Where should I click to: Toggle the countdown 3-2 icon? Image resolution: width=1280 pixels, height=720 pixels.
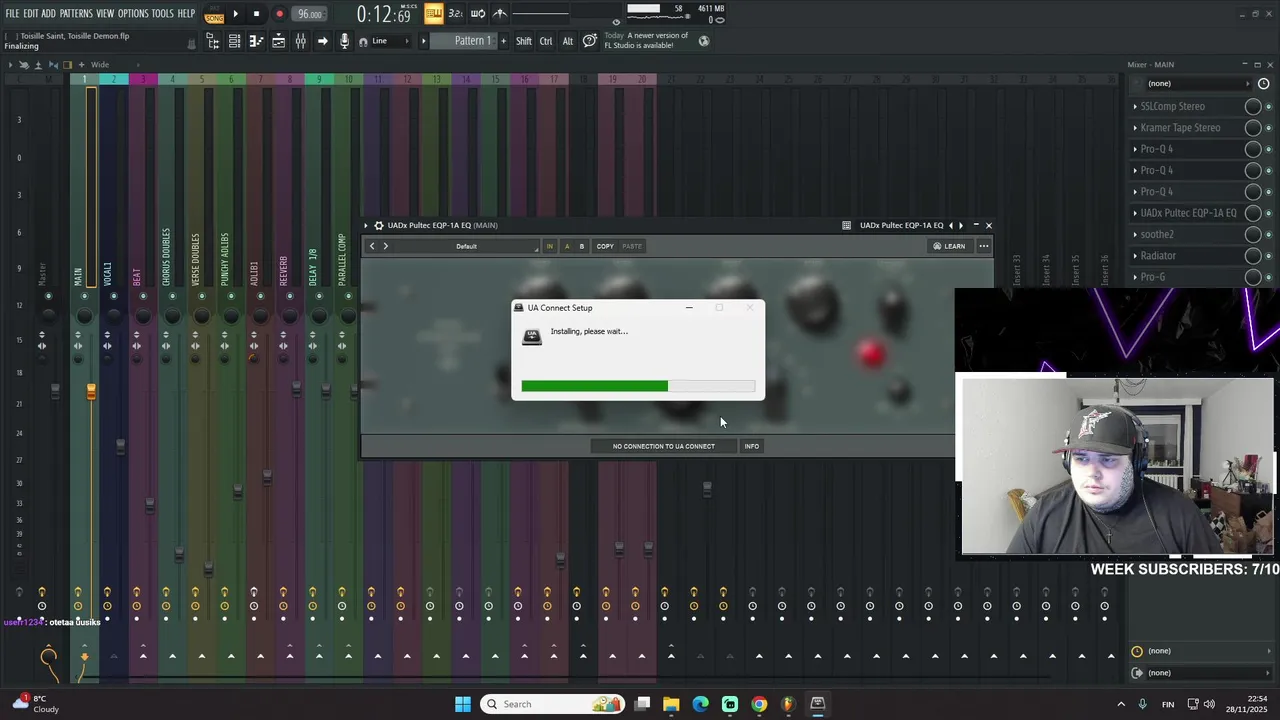[x=455, y=13]
